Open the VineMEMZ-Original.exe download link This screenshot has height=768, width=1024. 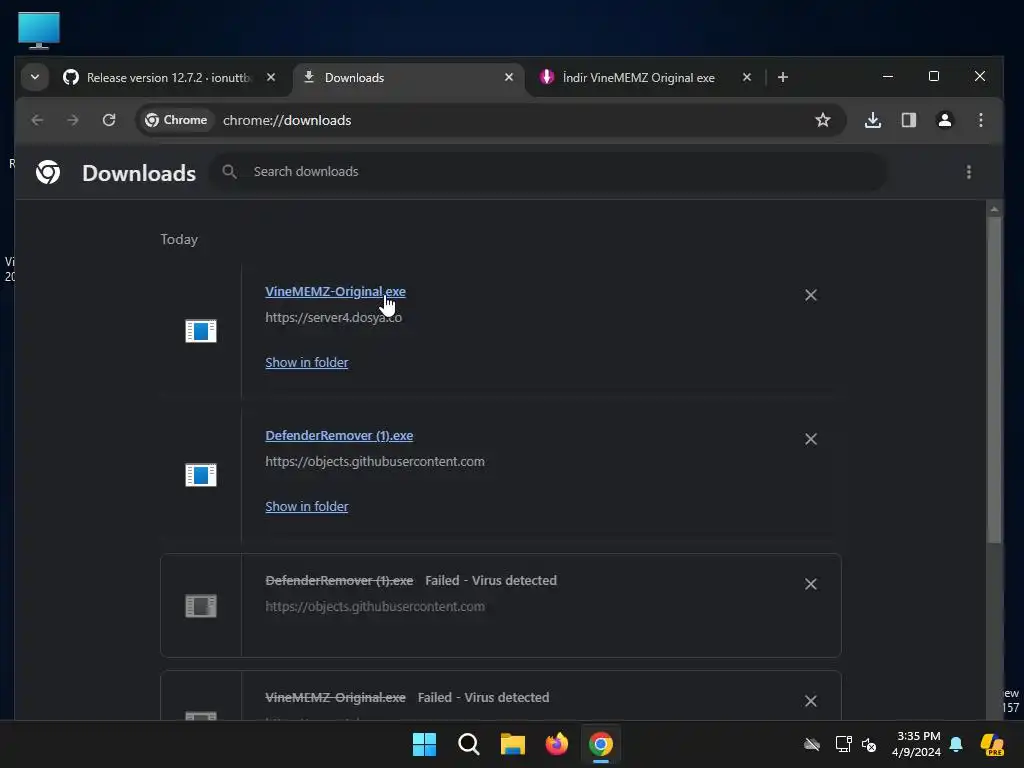[x=335, y=291]
